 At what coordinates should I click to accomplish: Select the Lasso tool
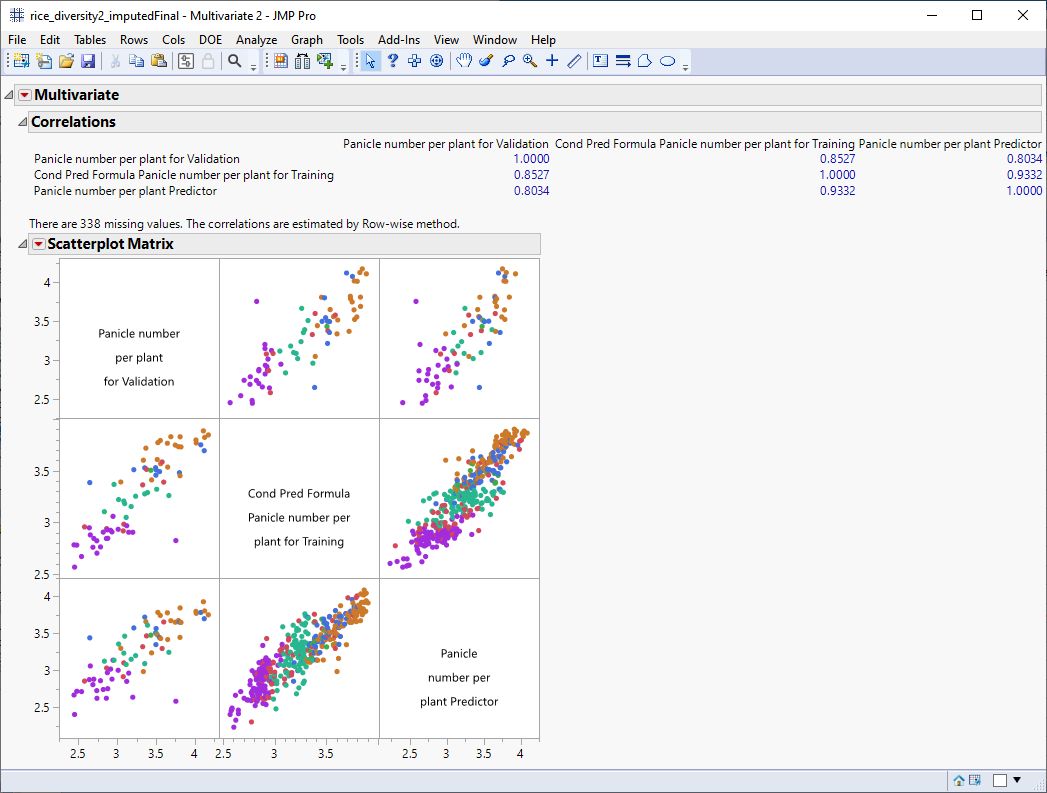(x=508, y=62)
